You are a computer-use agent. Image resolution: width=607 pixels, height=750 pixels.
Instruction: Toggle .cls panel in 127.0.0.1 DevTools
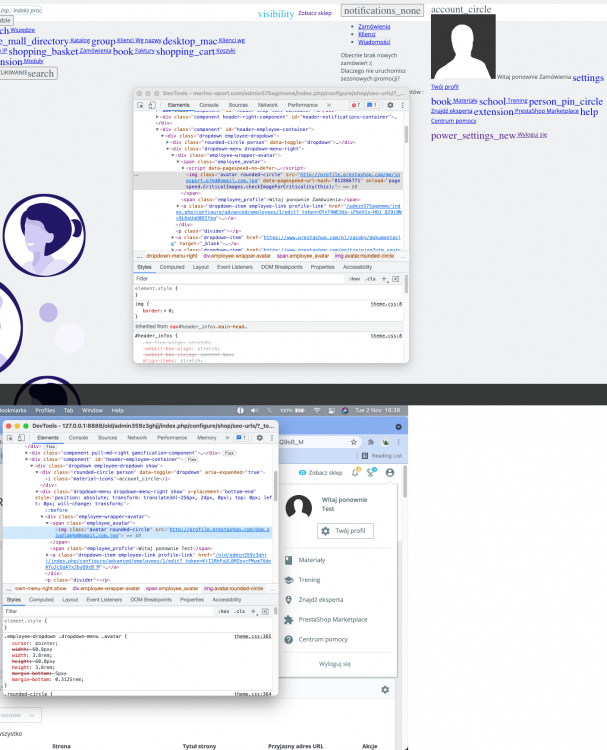pos(240,611)
